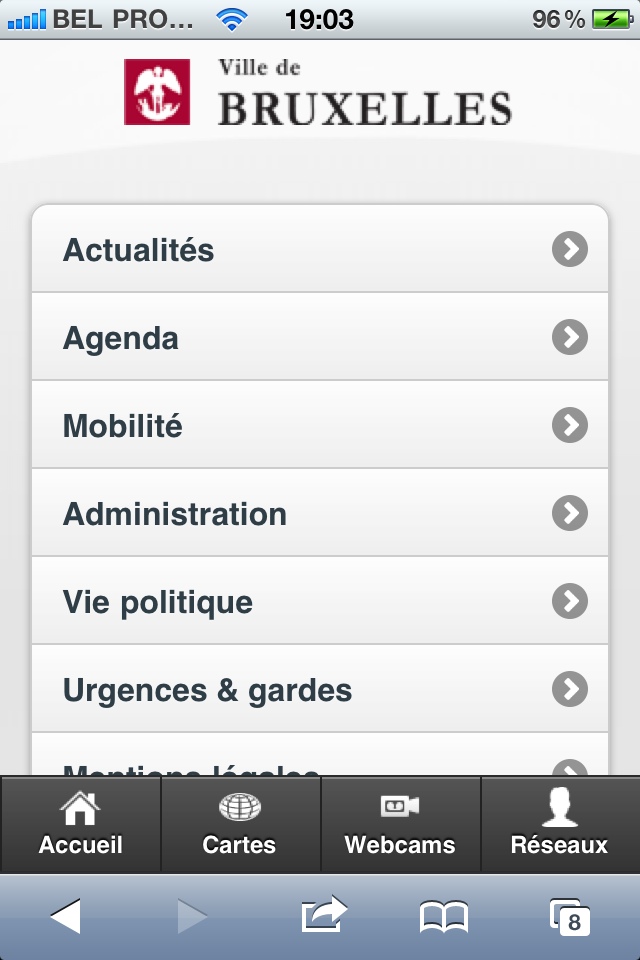Tap the Accueil home icon
This screenshot has height=960, width=640.
point(80,808)
